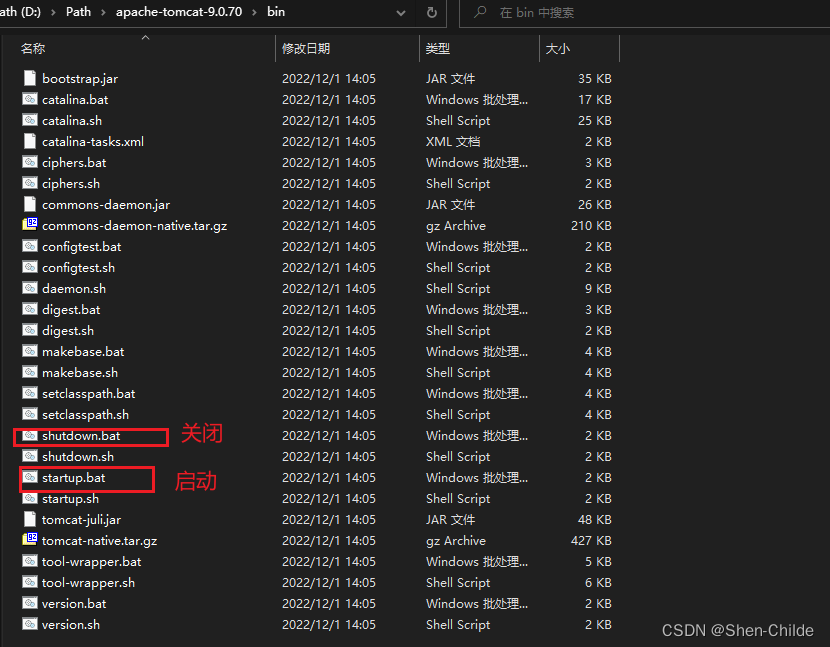Click the search bin input box
The width and height of the screenshot is (830, 647).
(645, 13)
